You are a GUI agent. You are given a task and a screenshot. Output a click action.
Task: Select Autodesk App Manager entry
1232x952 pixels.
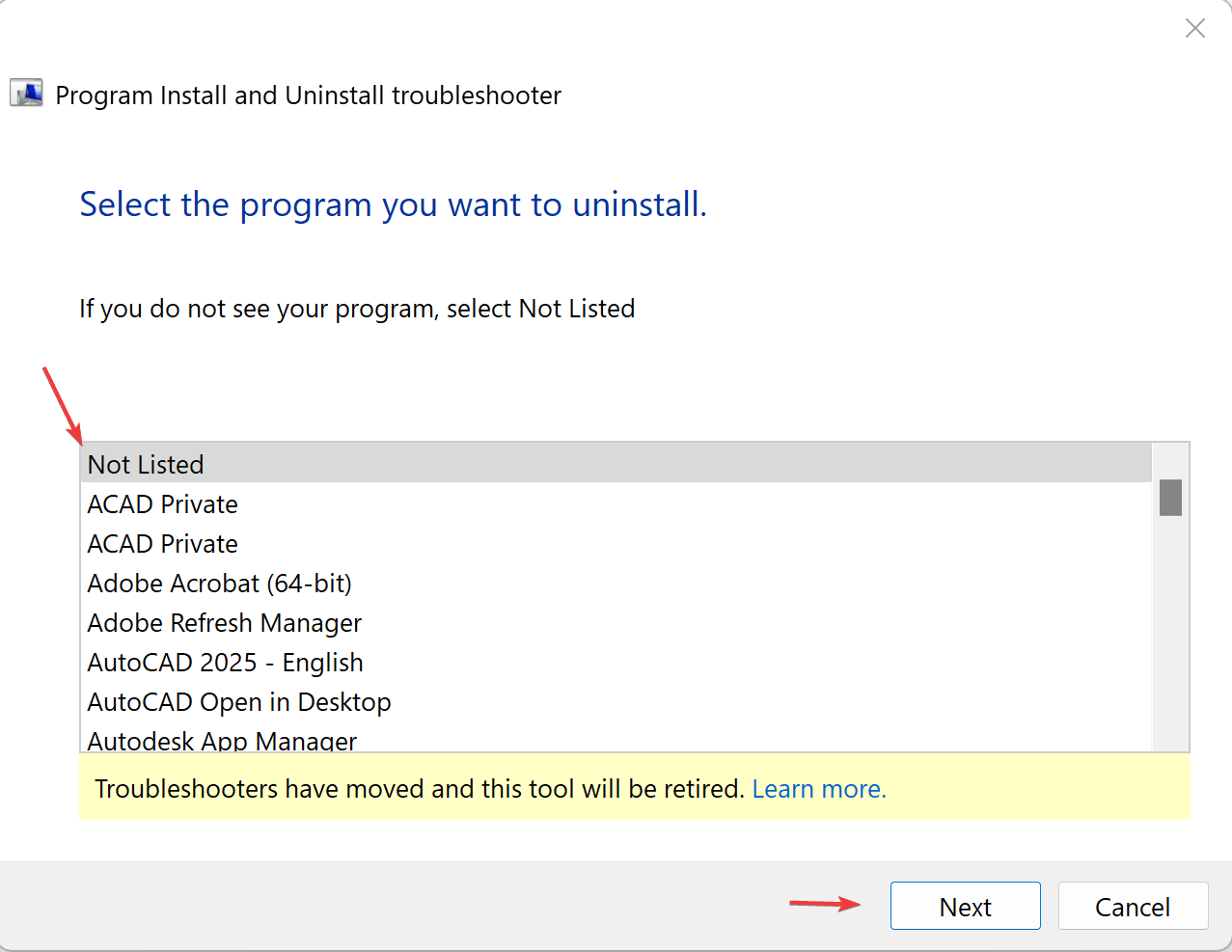pos(616,738)
